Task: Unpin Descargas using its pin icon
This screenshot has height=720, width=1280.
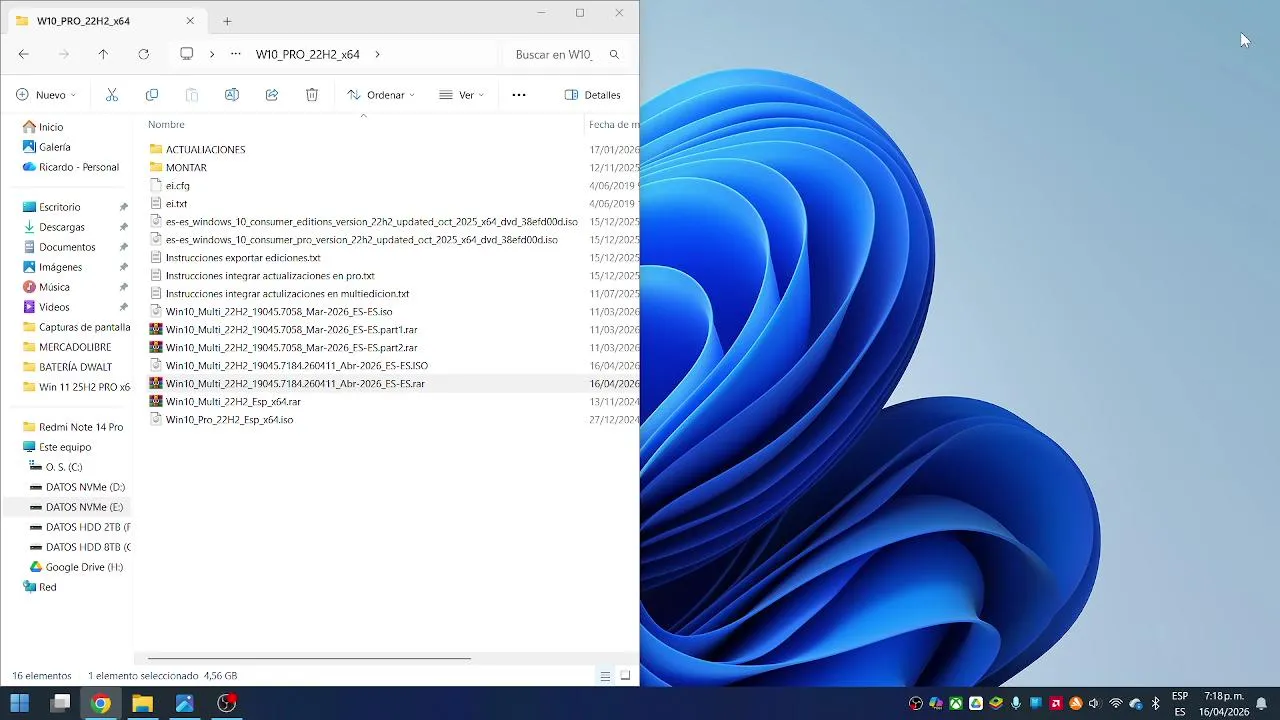Action: 124,227
